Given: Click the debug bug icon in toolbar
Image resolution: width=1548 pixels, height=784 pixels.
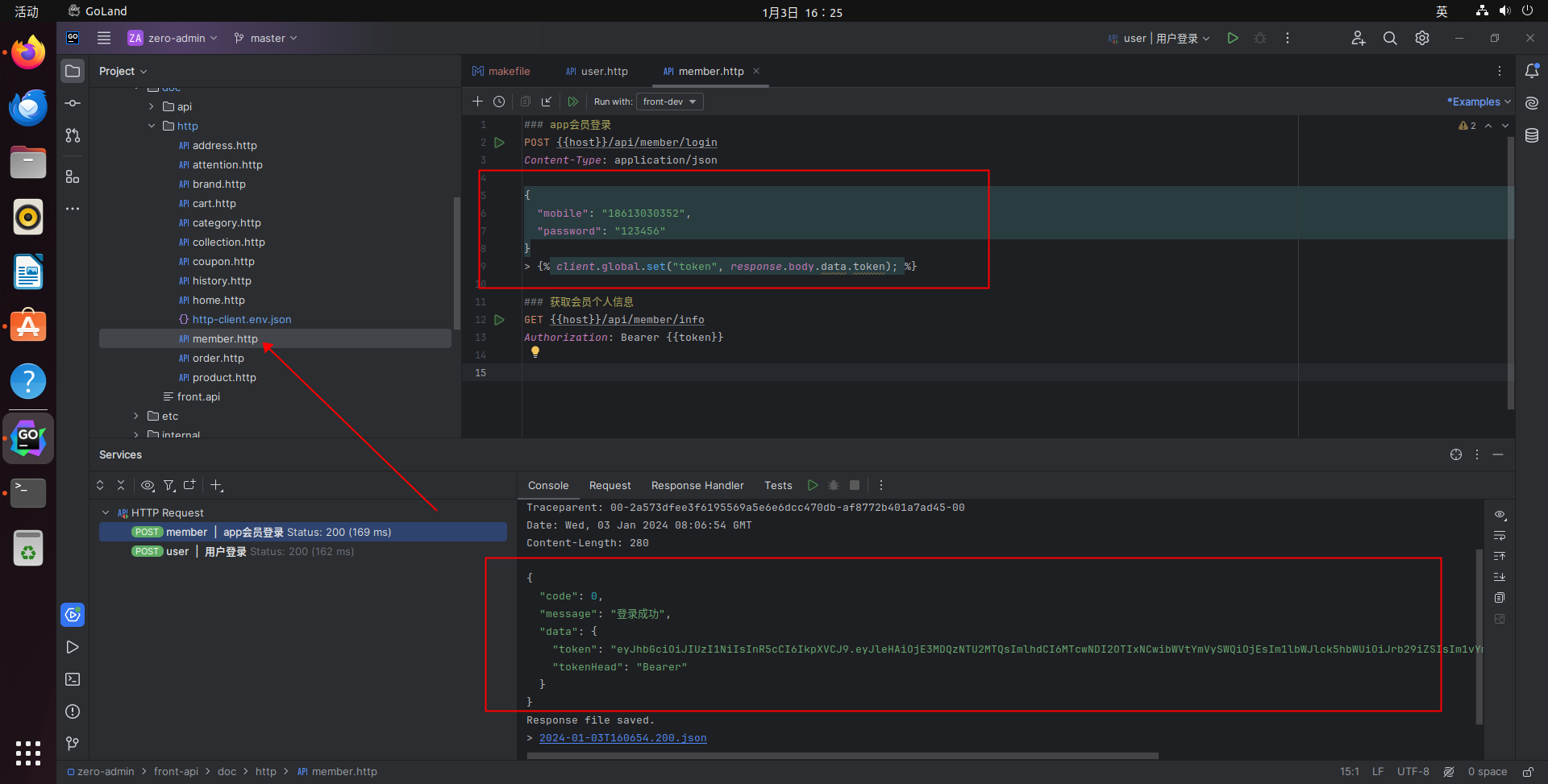Looking at the screenshot, I should [x=1260, y=38].
